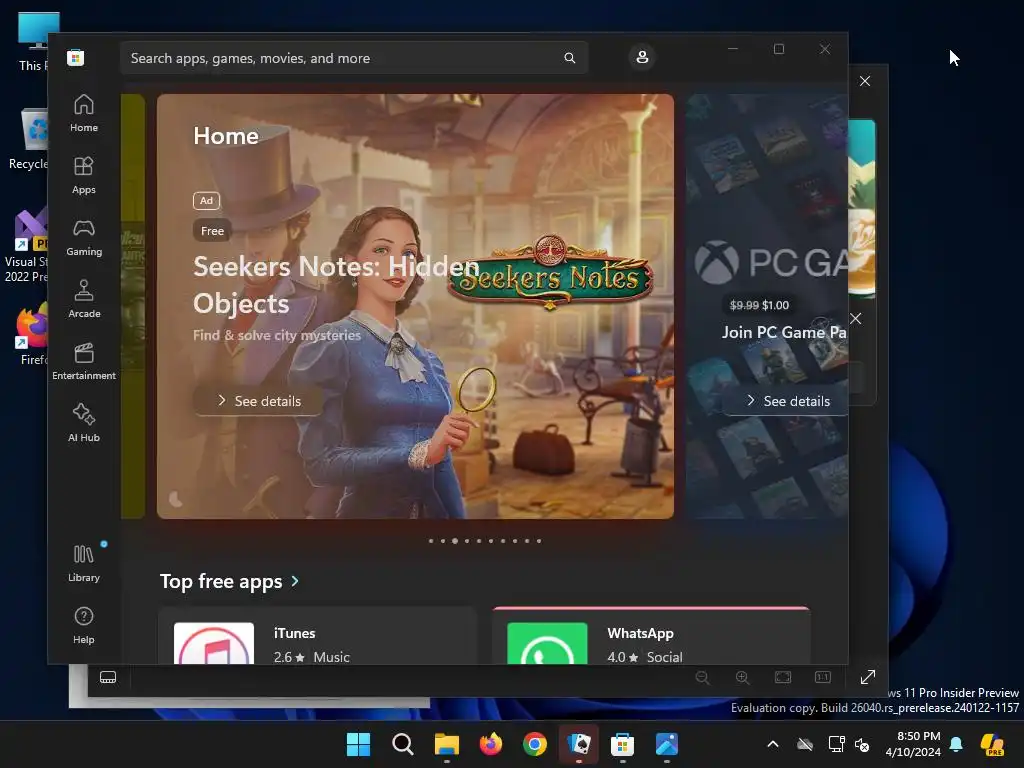Open the Top free apps heading
1024x768 pixels.
[221, 581]
